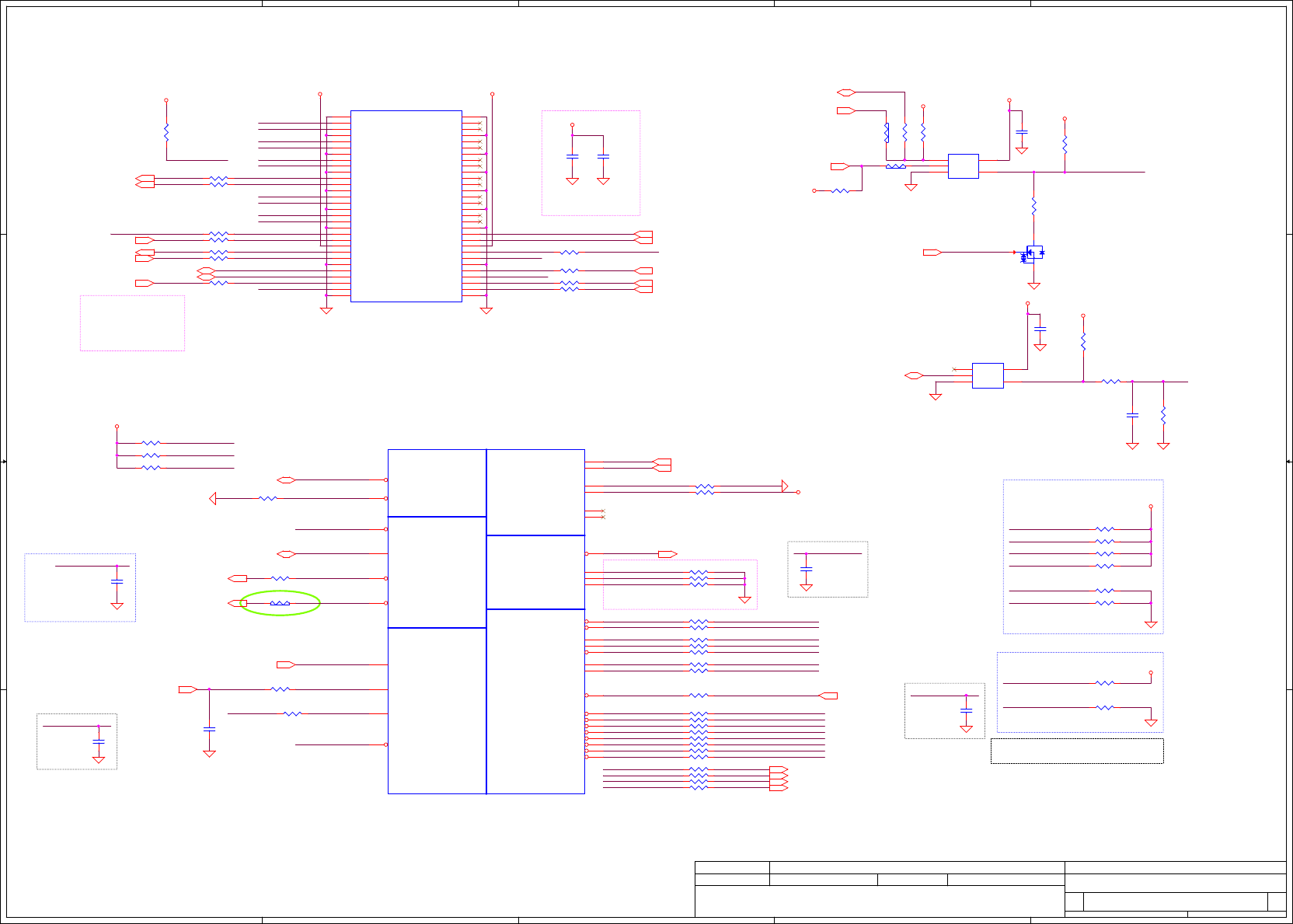Viewport: 1293px width, 924px height.
Task: Click the single port at the end of the long line right of the main chip
Action: (x=828, y=696)
